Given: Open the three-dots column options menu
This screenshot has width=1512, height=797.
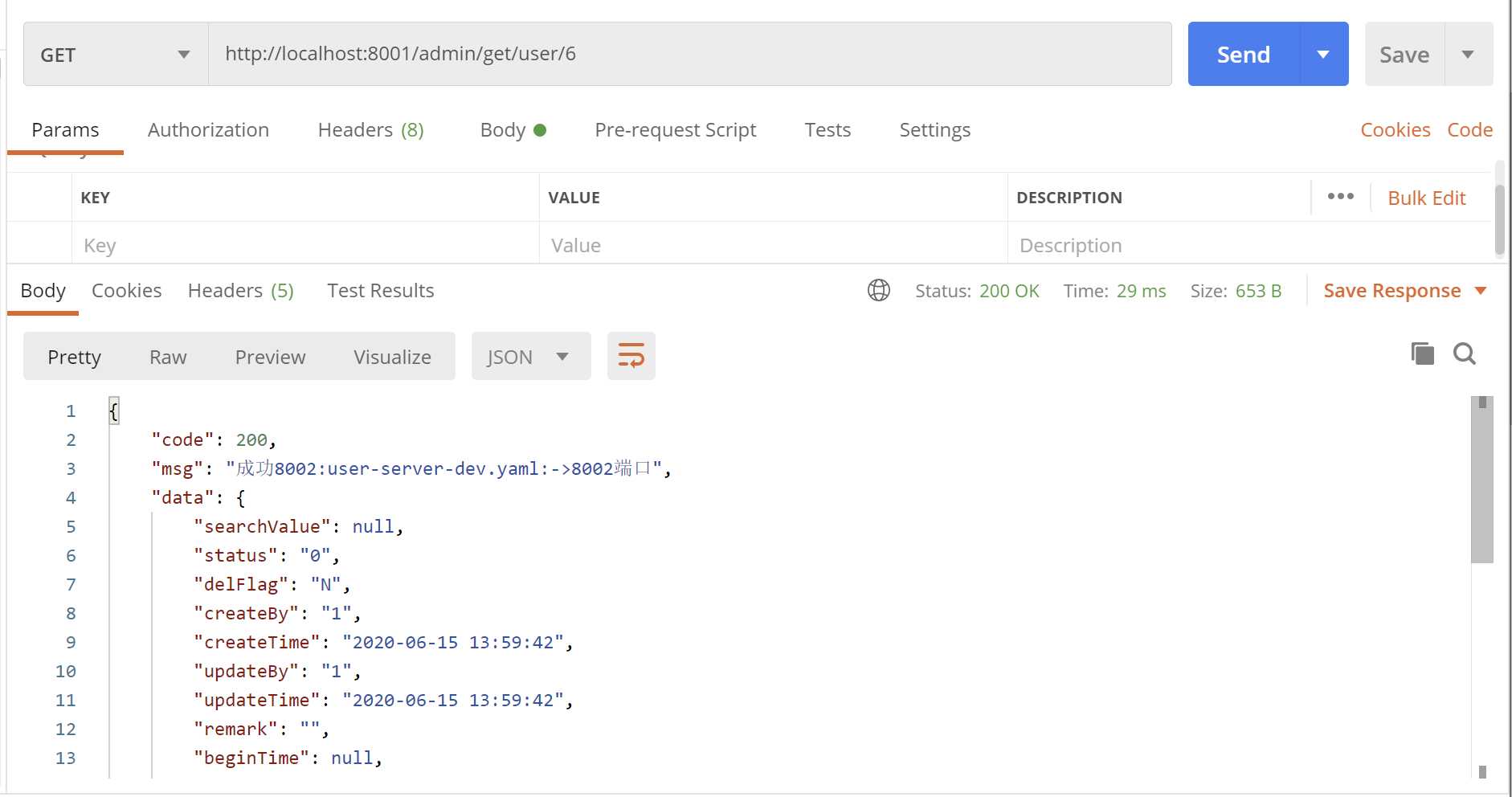Looking at the screenshot, I should point(1340,197).
